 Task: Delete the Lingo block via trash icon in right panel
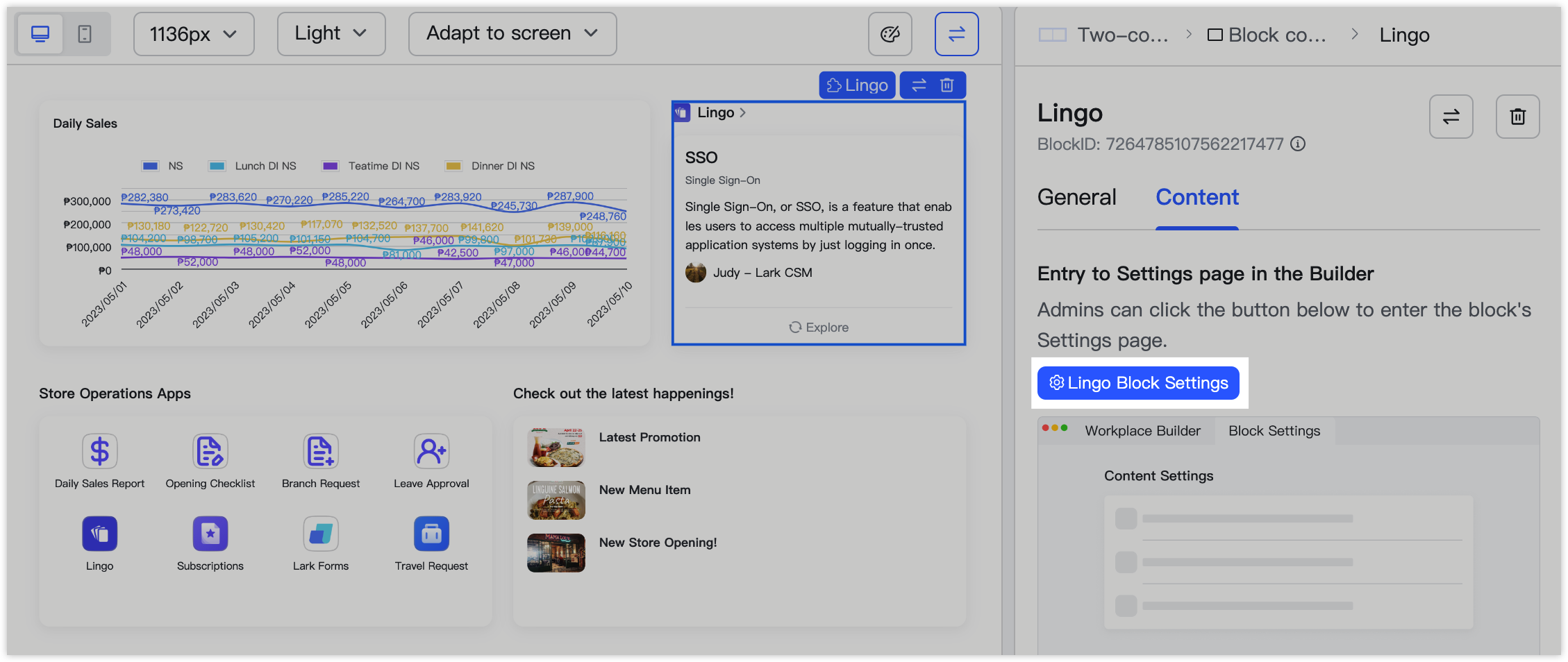[x=1517, y=117]
